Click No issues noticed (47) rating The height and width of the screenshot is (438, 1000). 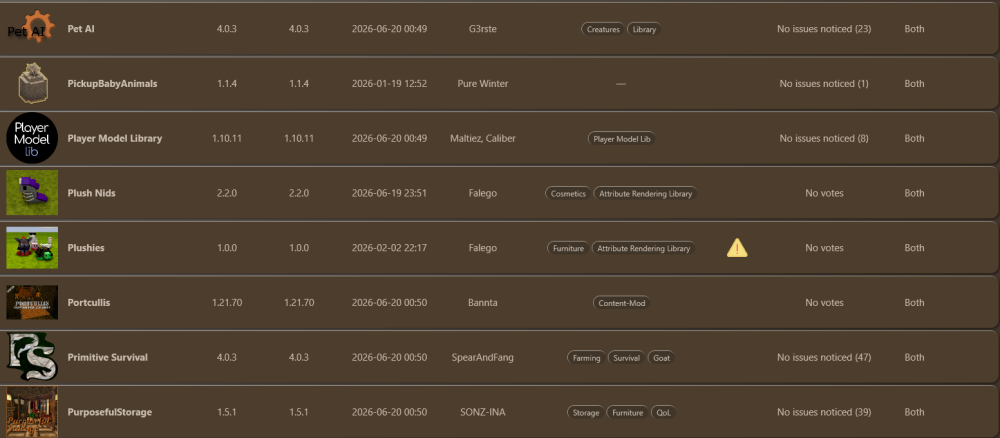coord(824,357)
